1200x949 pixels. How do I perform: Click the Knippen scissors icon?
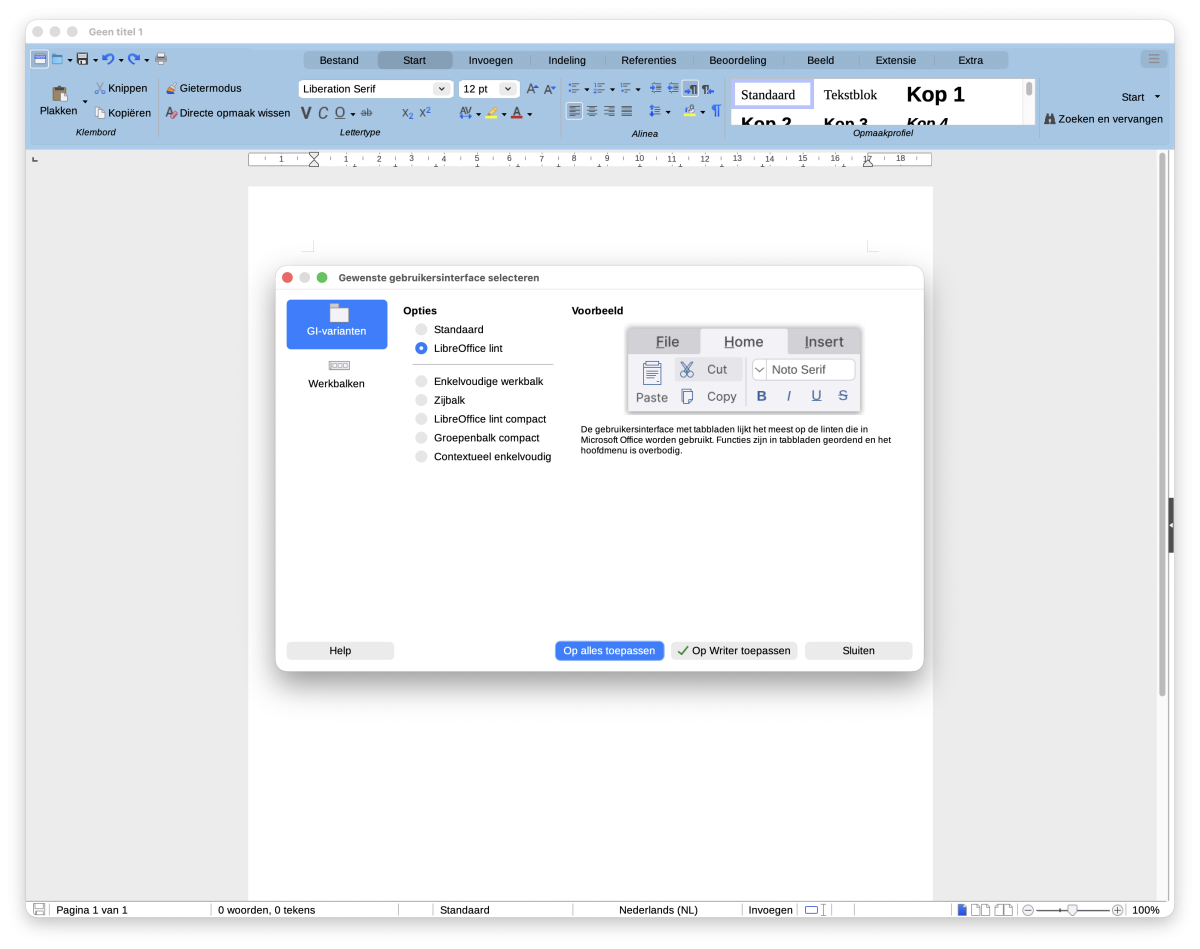100,88
